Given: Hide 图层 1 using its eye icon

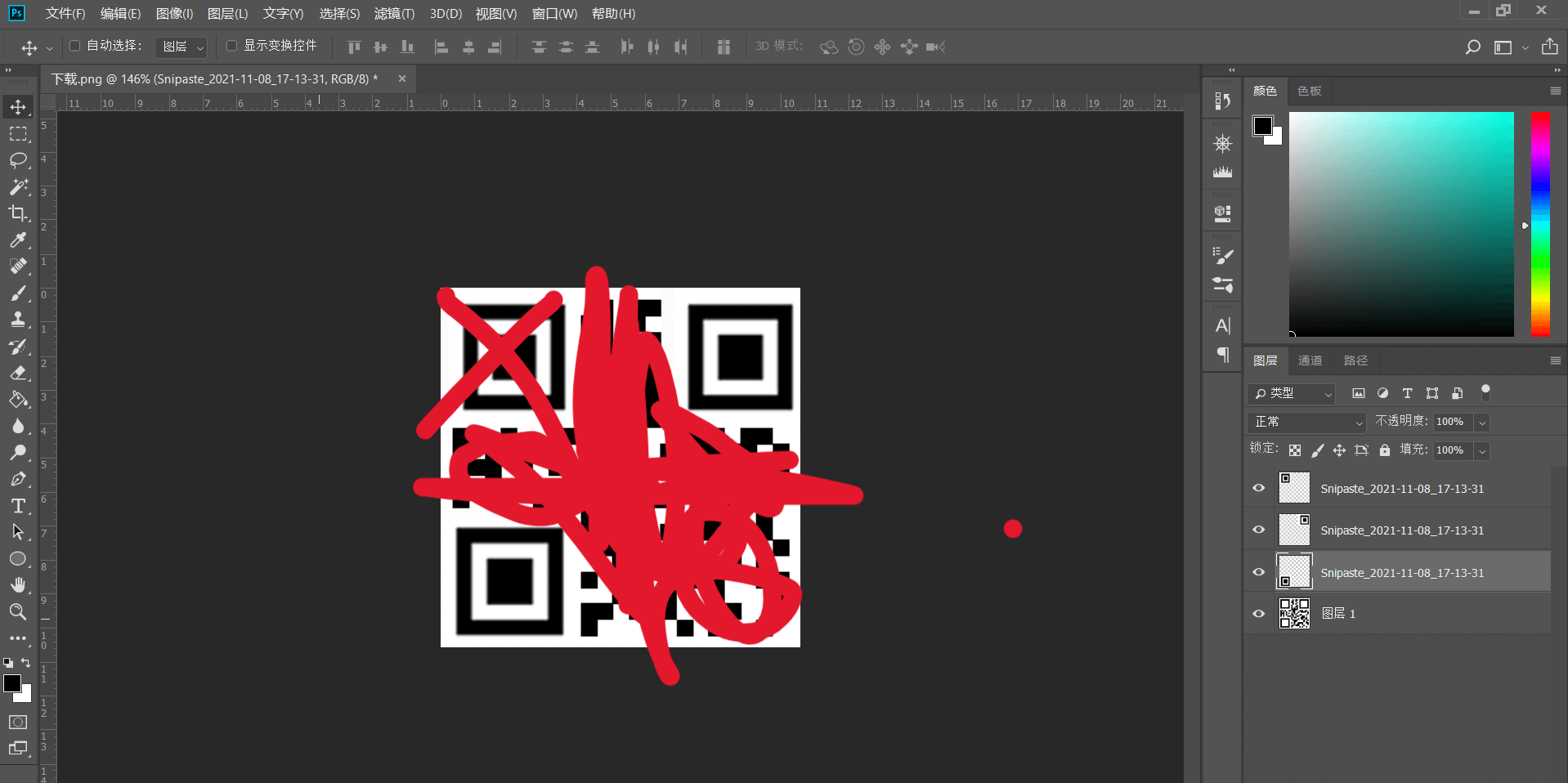Looking at the screenshot, I should click(x=1259, y=613).
